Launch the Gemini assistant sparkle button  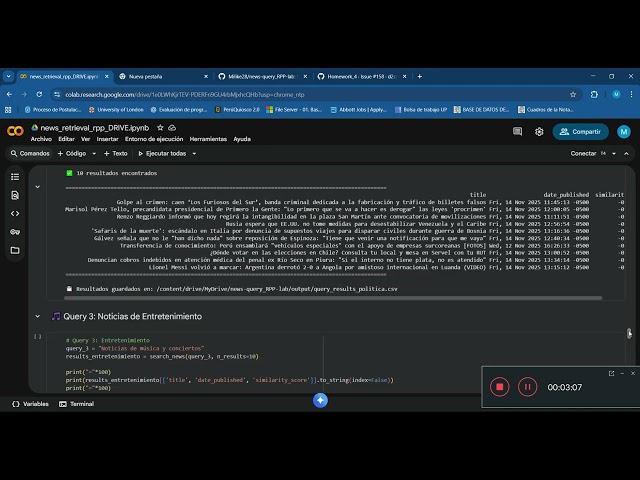(x=320, y=400)
